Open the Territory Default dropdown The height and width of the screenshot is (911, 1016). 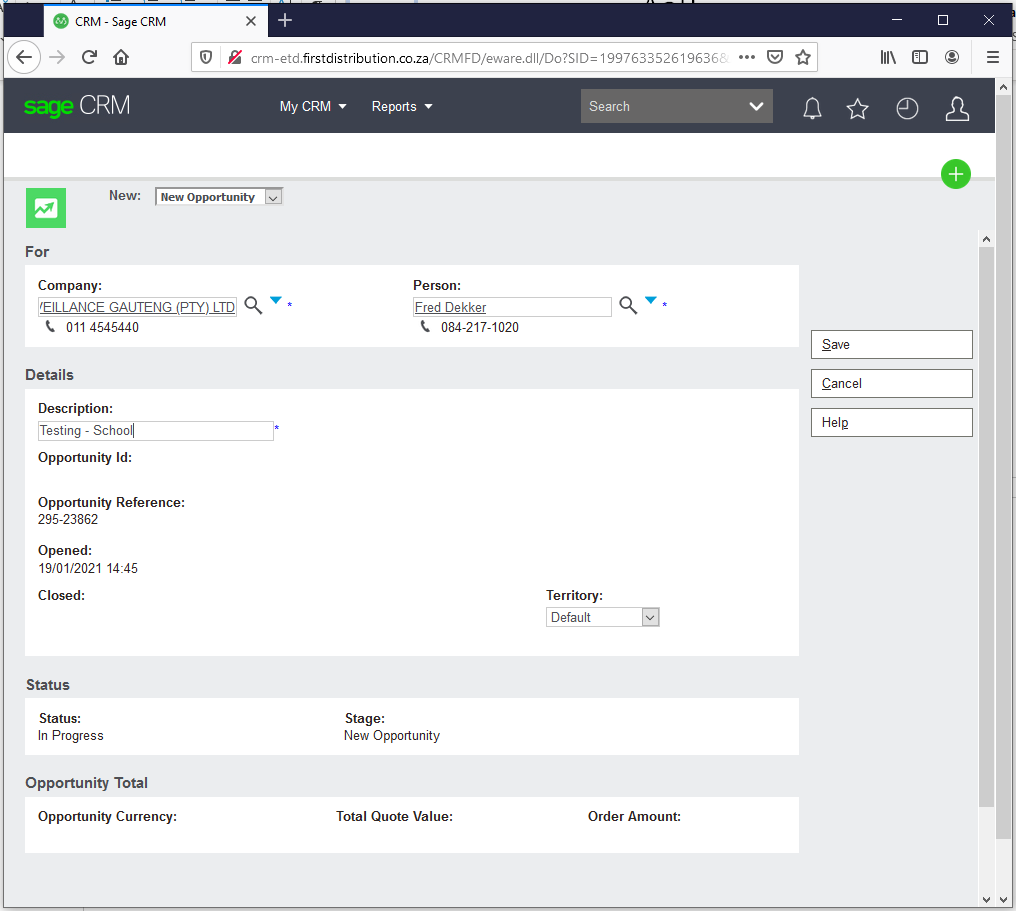click(650, 618)
